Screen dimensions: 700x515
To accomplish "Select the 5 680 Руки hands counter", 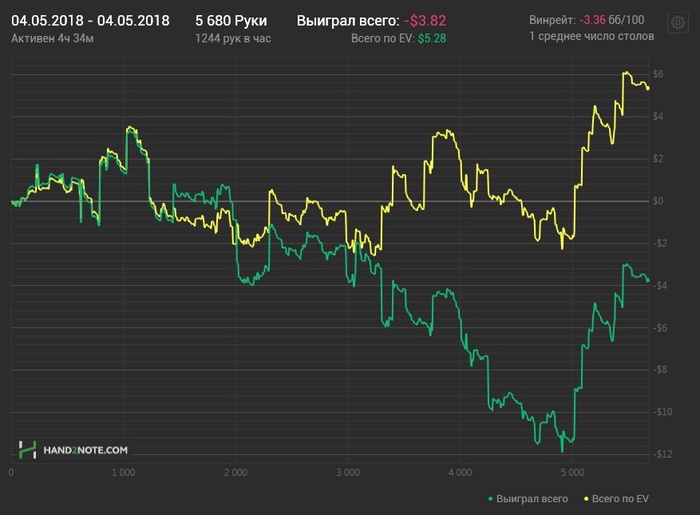I will pyautogui.click(x=232, y=20).
